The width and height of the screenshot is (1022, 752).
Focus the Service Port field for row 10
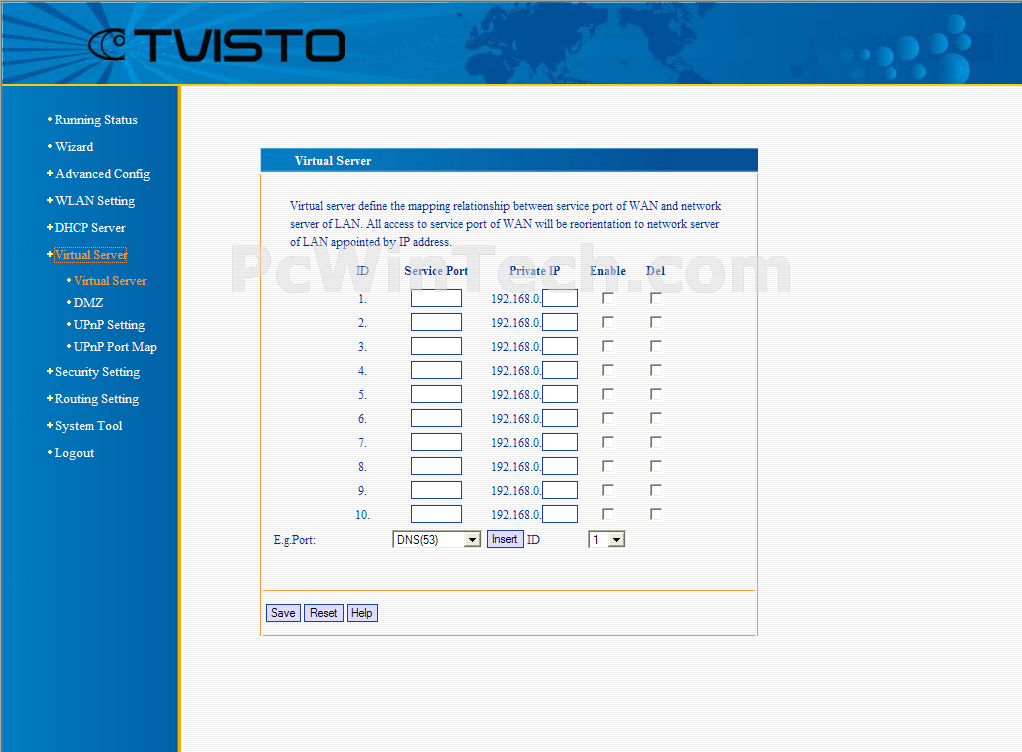coord(436,514)
